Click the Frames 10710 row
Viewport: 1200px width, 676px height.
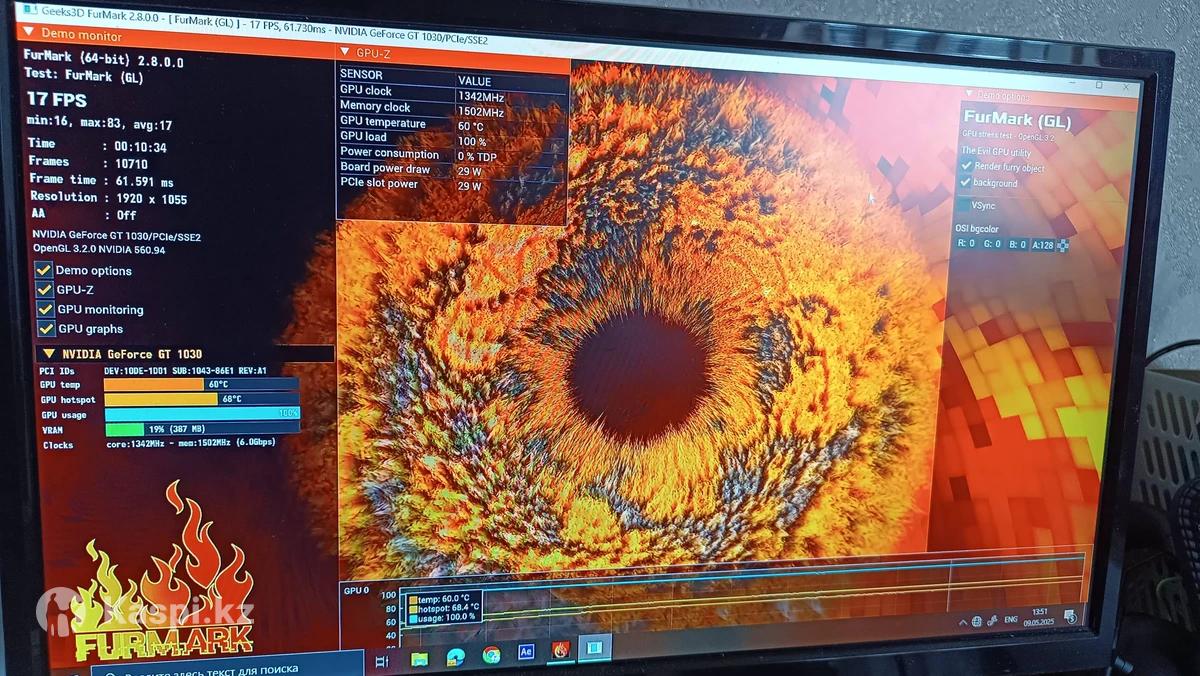coord(90,162)
